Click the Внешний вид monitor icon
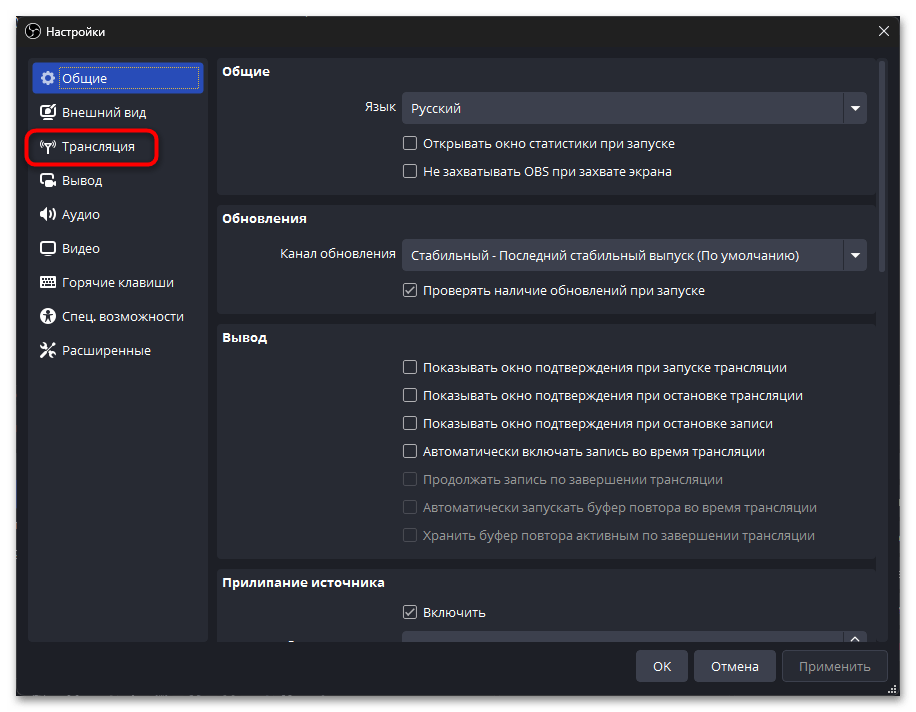Viewport: 916px width, 712px height. tap(48, 113)
